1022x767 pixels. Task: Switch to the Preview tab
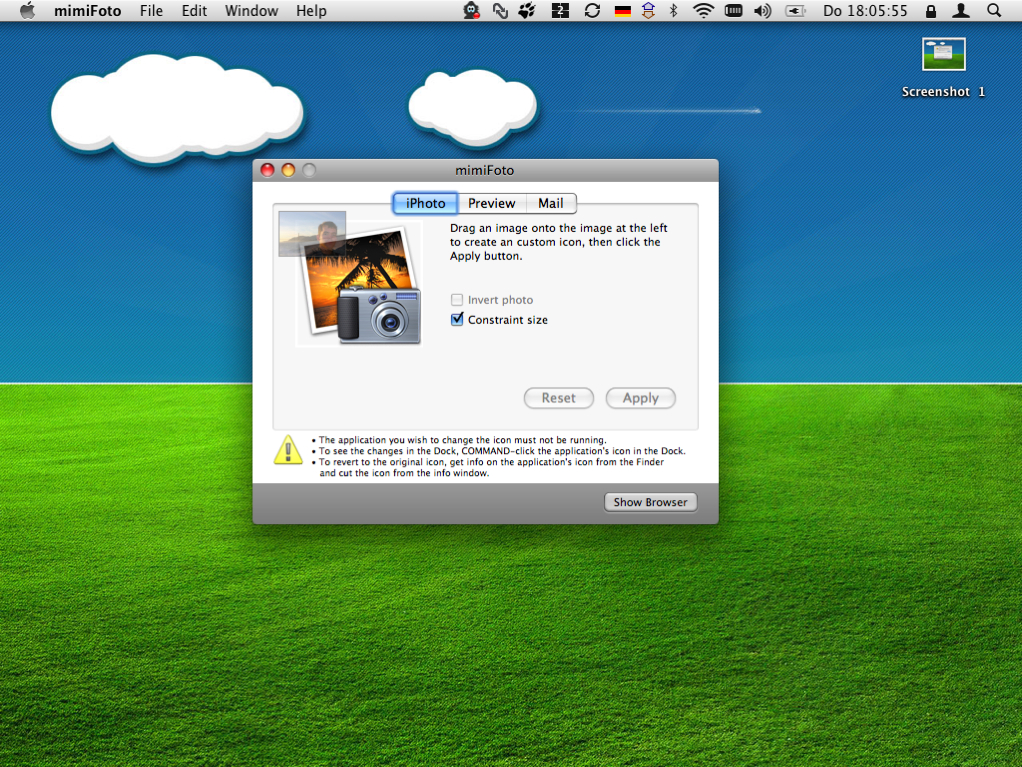[x=491, y=203]
